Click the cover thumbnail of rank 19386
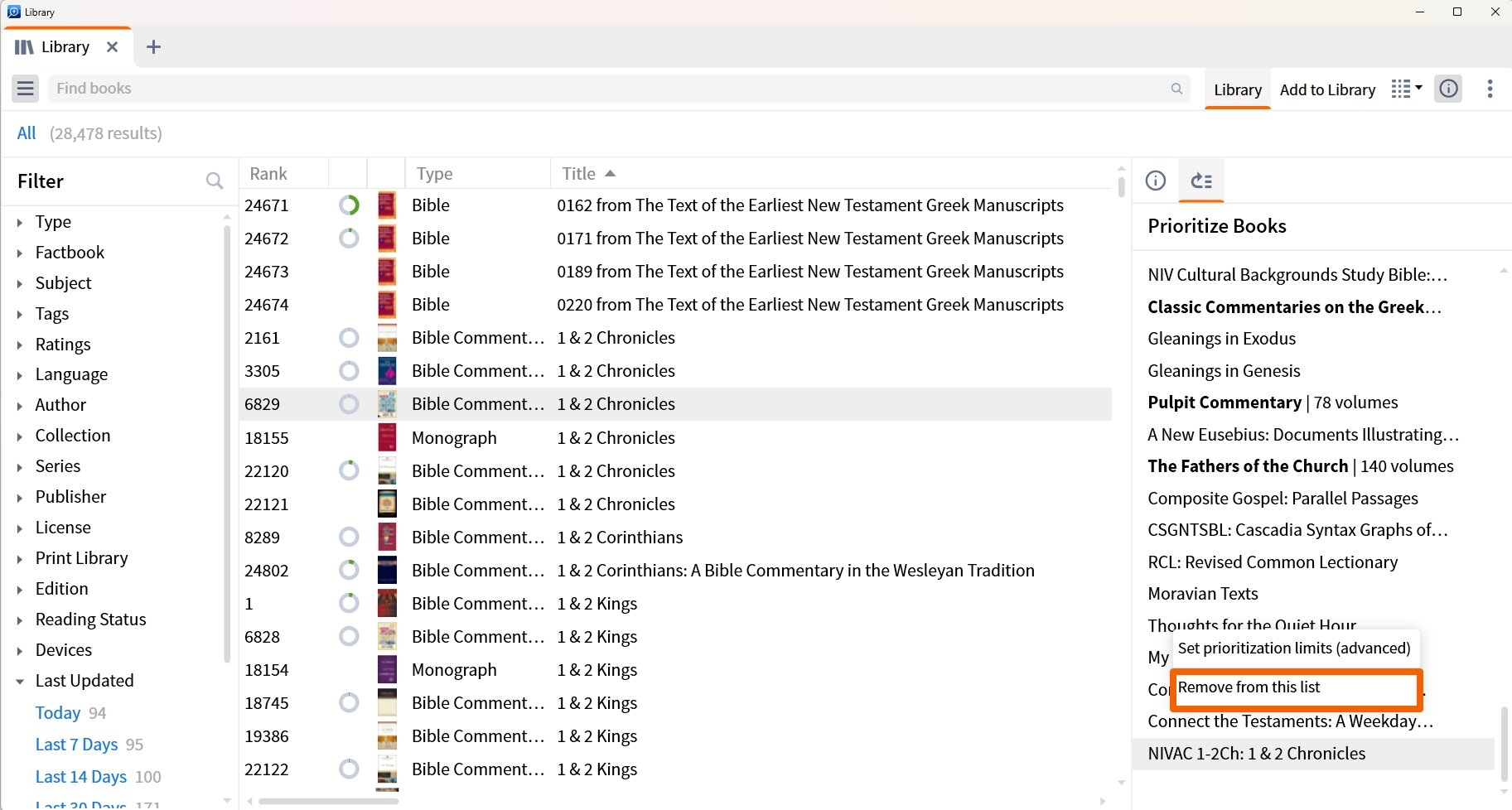 387,735
